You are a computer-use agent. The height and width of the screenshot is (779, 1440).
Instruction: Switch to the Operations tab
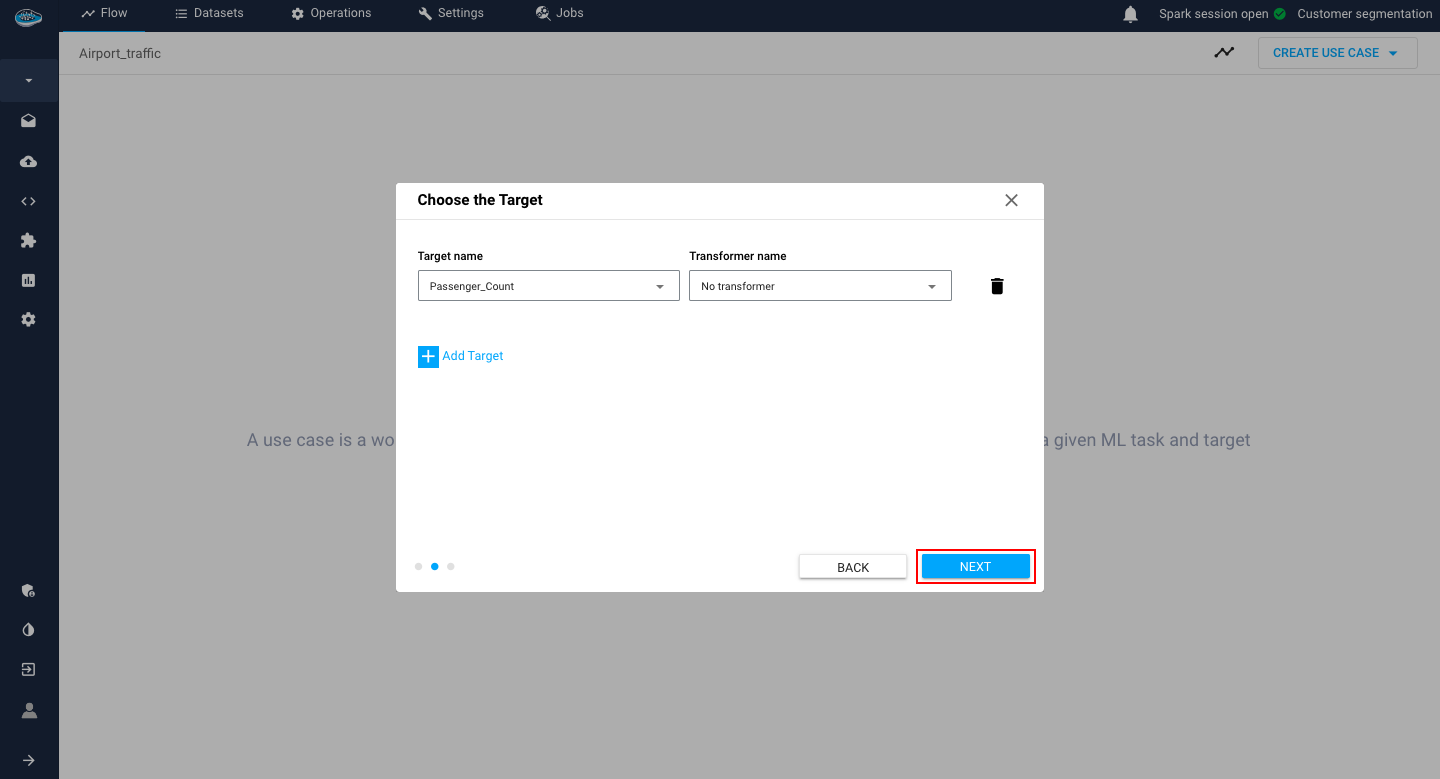pyautogui.click(x=331, y=13)
